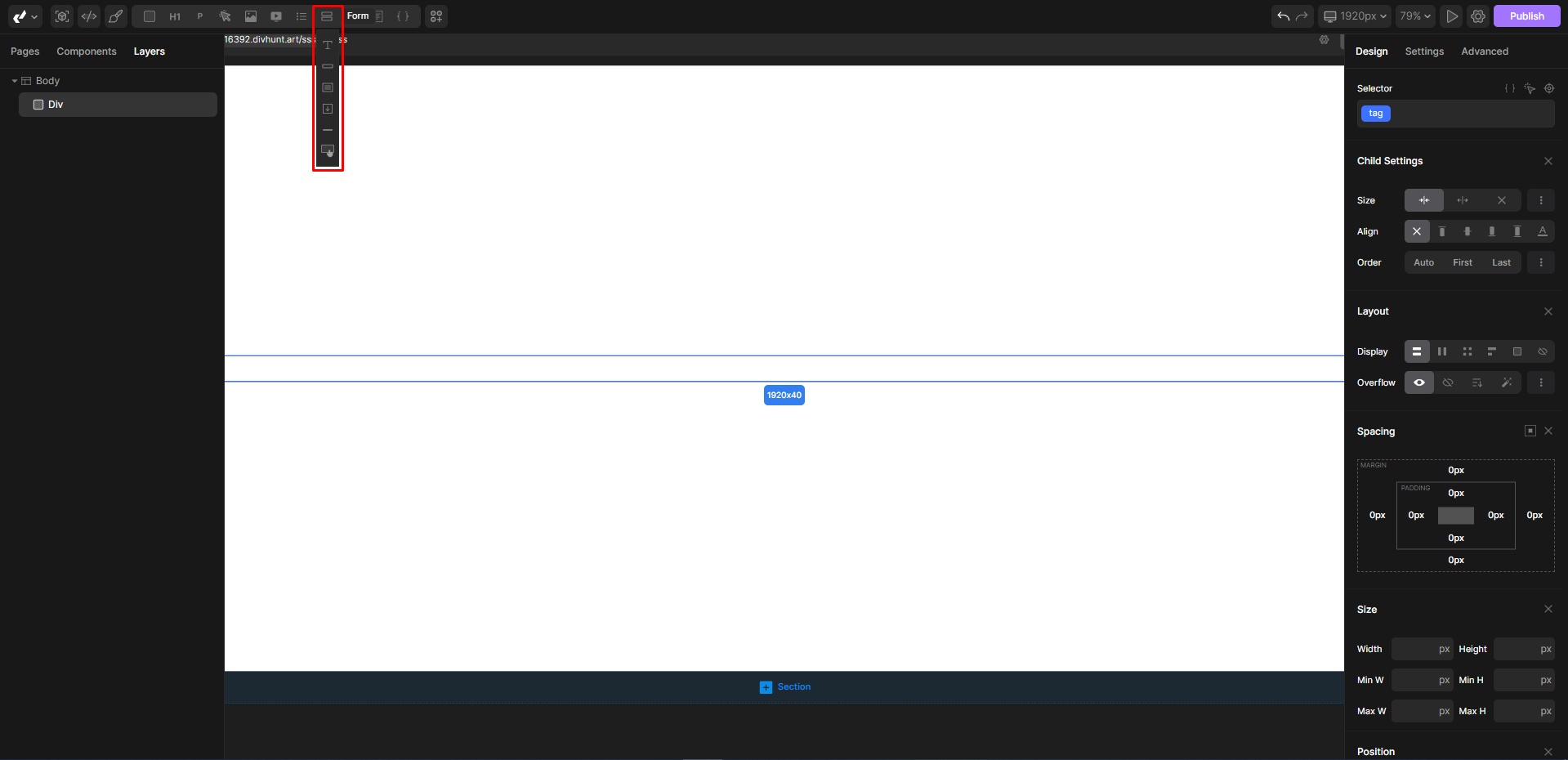Set Align to align top
This screenshot has height=760, width=1568.
pos(1442,231)
